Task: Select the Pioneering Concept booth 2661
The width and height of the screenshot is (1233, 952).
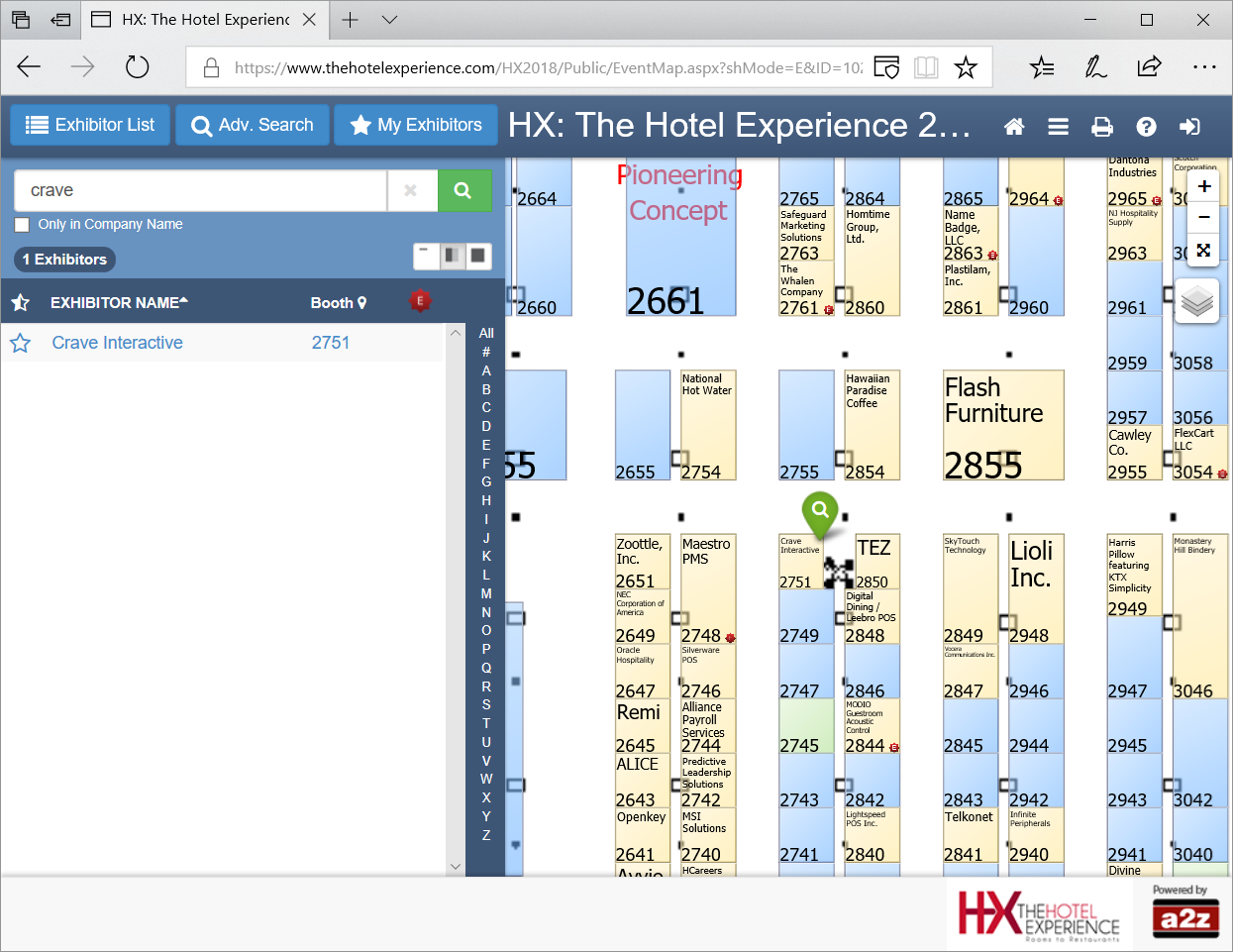Action: (681, 238)
